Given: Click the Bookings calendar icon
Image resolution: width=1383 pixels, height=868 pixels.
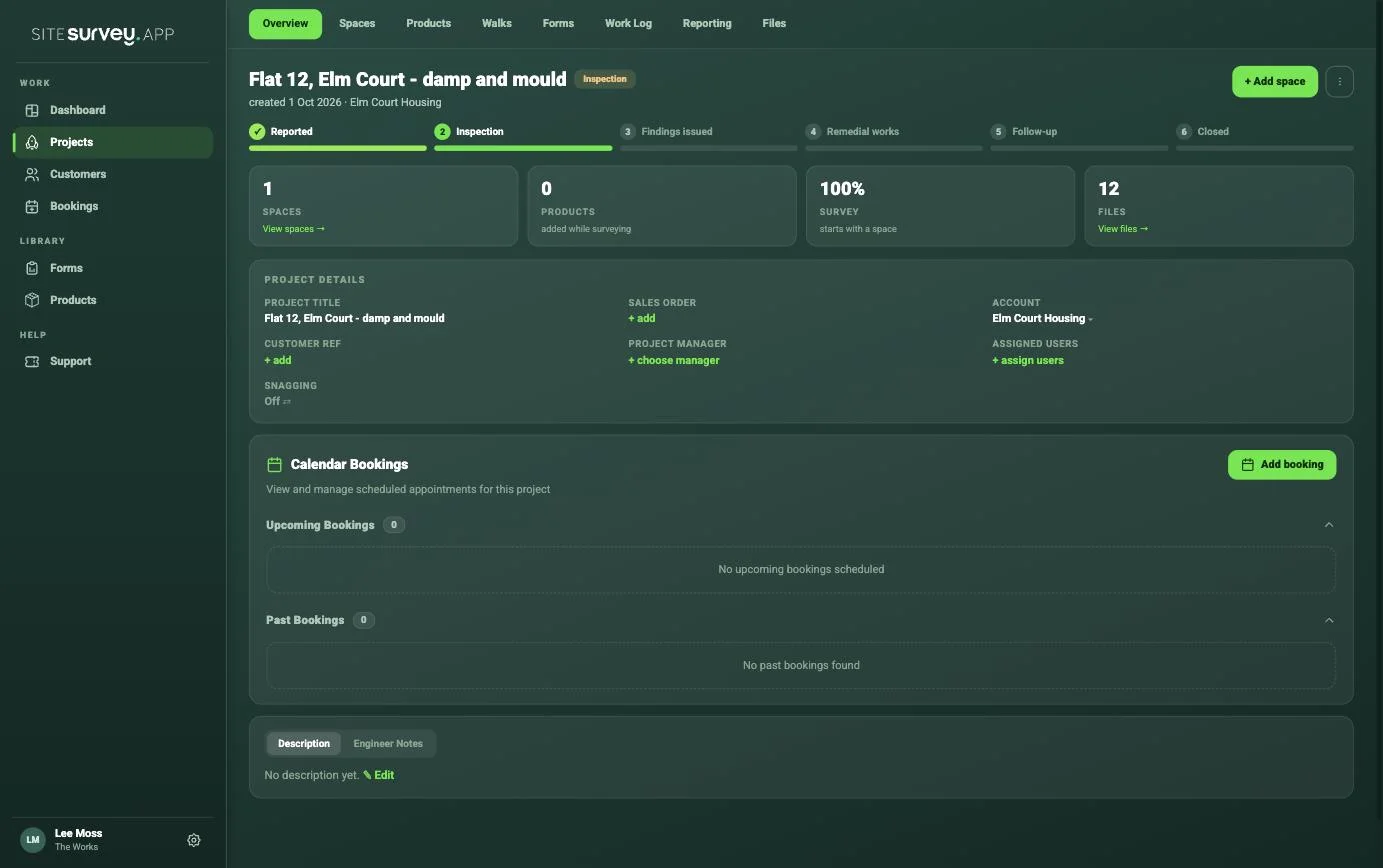Looking at the screenshot, I should [x=32, y=206].
